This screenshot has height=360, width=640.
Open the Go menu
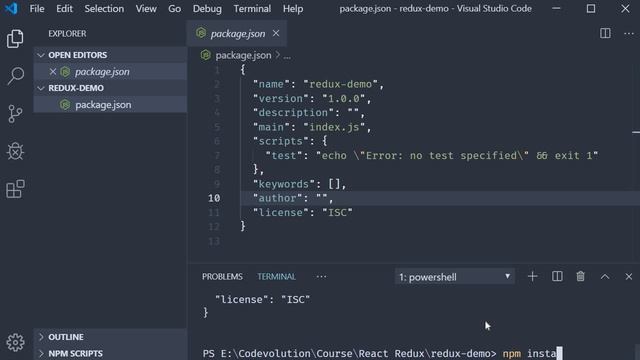(x=174, y=9)
